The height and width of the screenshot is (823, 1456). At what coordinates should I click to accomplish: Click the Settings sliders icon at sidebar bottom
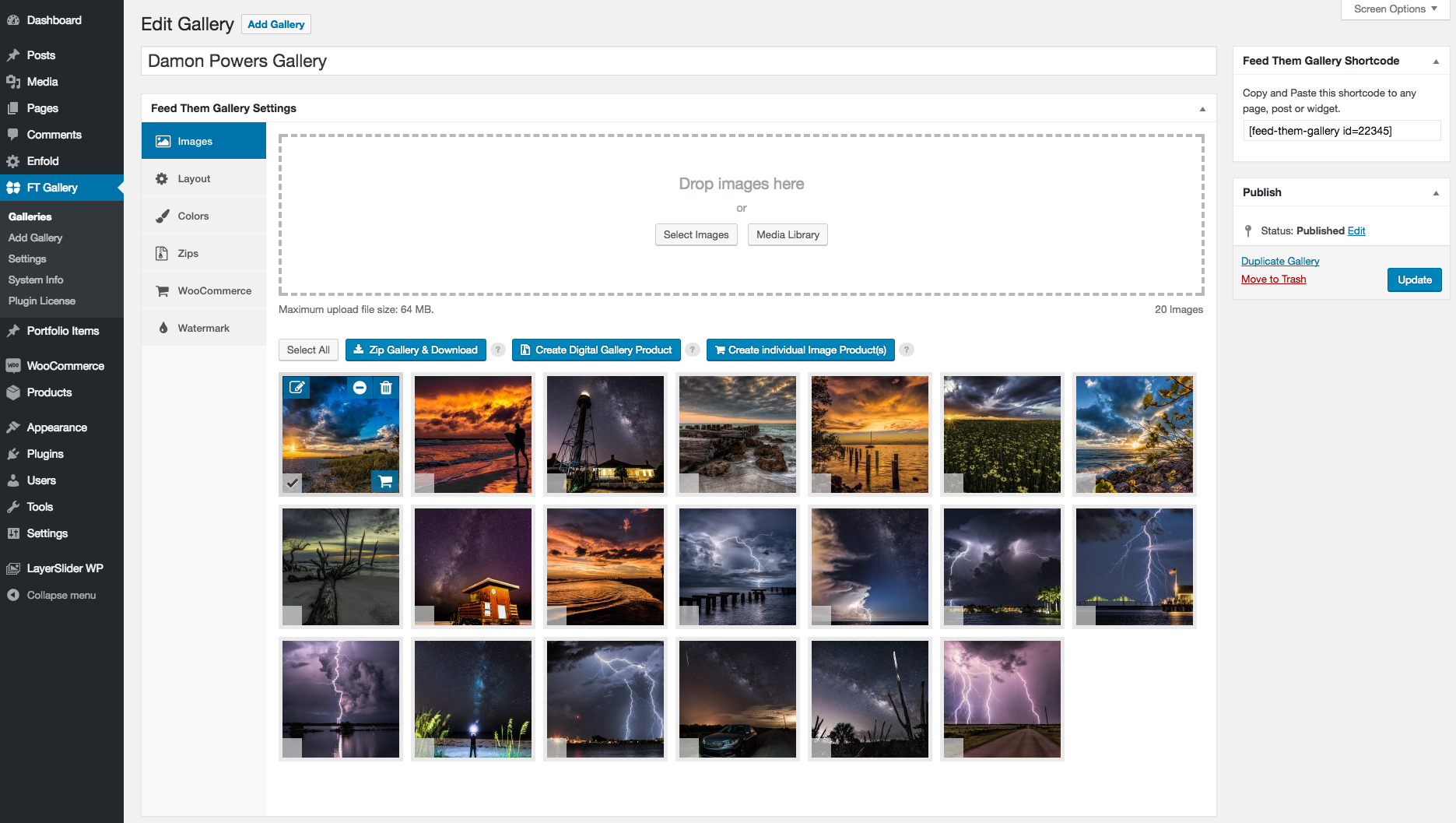13,533
